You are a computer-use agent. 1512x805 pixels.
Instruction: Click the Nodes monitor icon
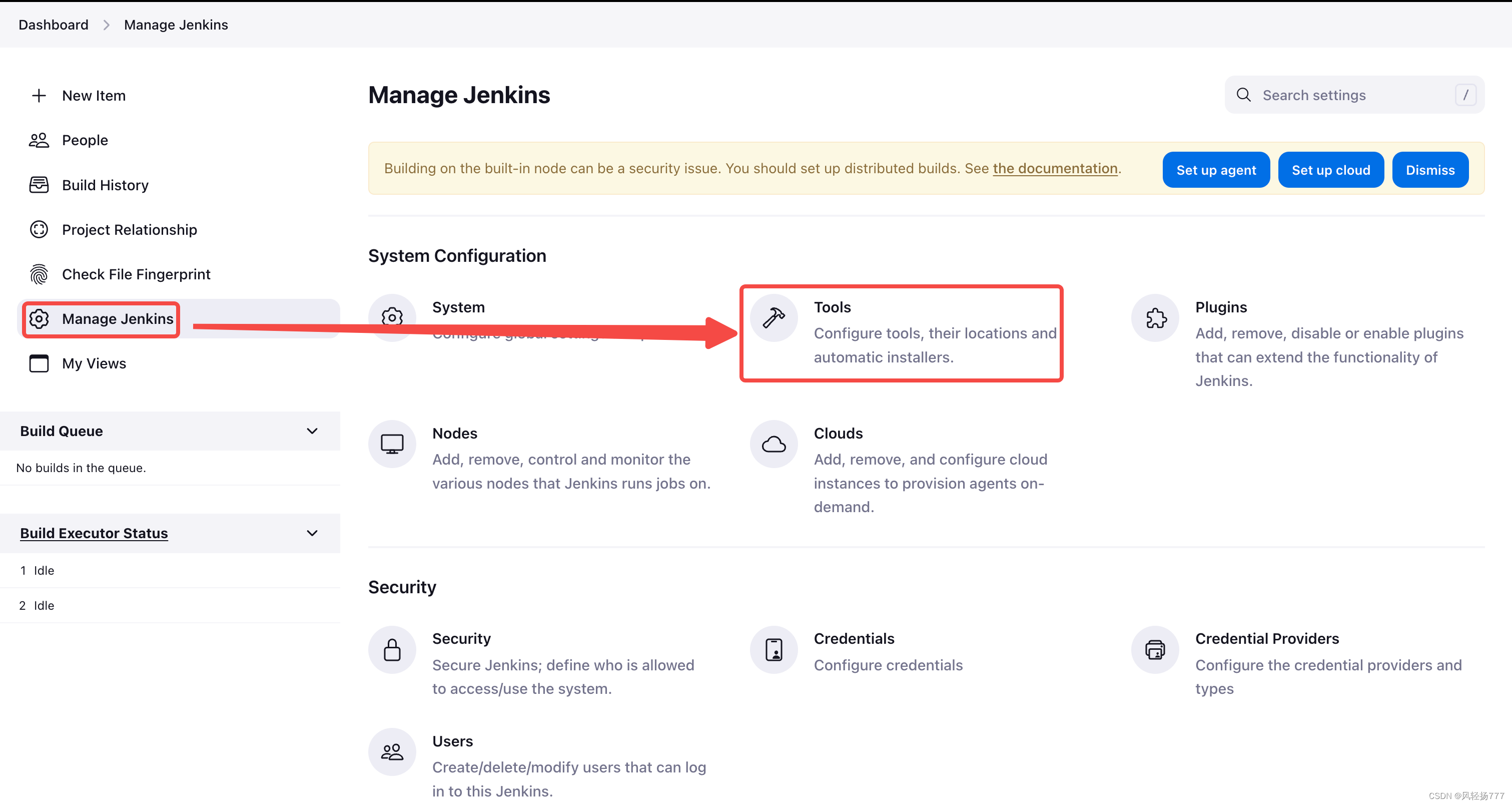click(392, 444)
